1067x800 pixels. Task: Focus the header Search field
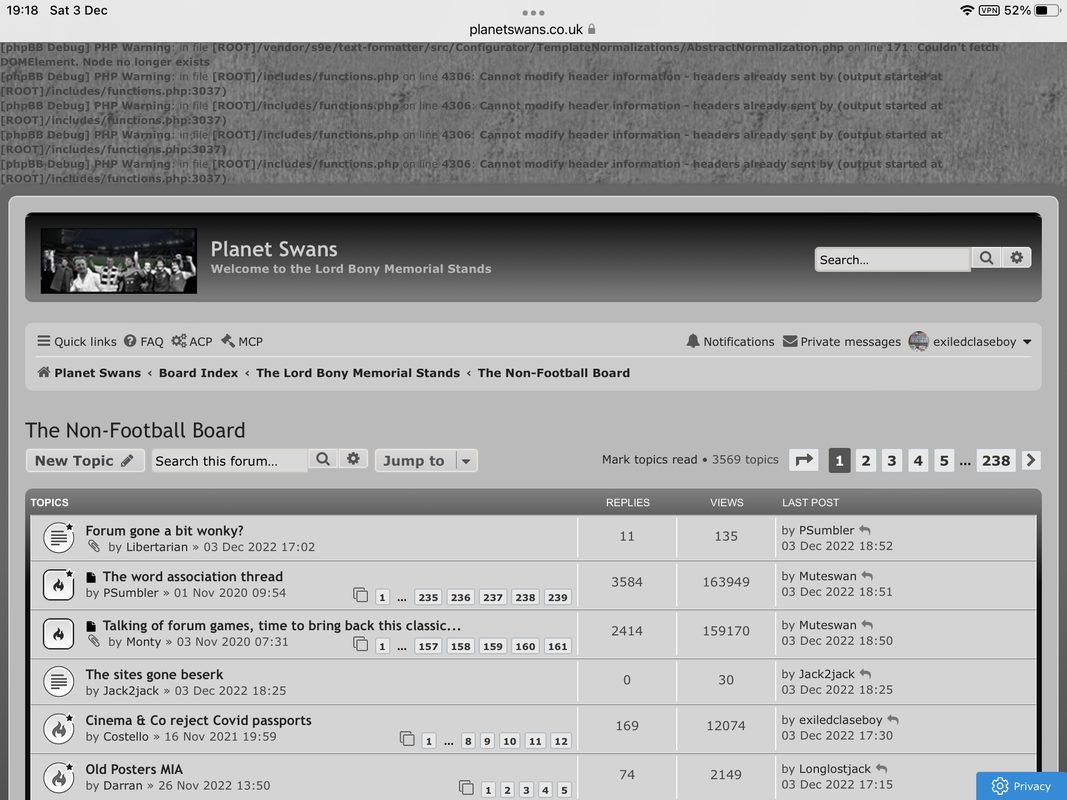coord(892,259)
